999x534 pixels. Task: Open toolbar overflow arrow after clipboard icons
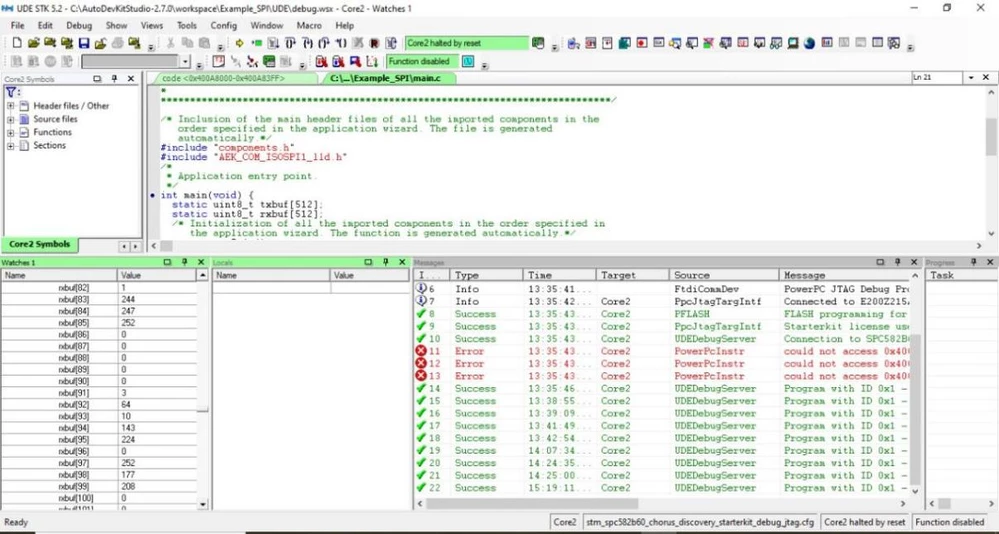click(220, 47)
